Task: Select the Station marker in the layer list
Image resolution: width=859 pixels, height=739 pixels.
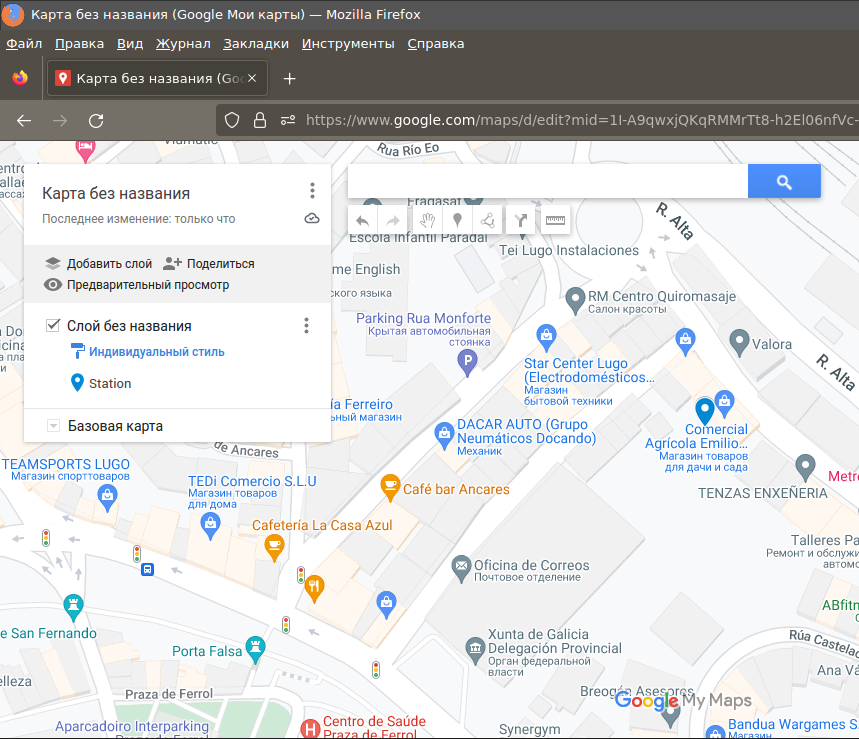Action: [101, 383]
